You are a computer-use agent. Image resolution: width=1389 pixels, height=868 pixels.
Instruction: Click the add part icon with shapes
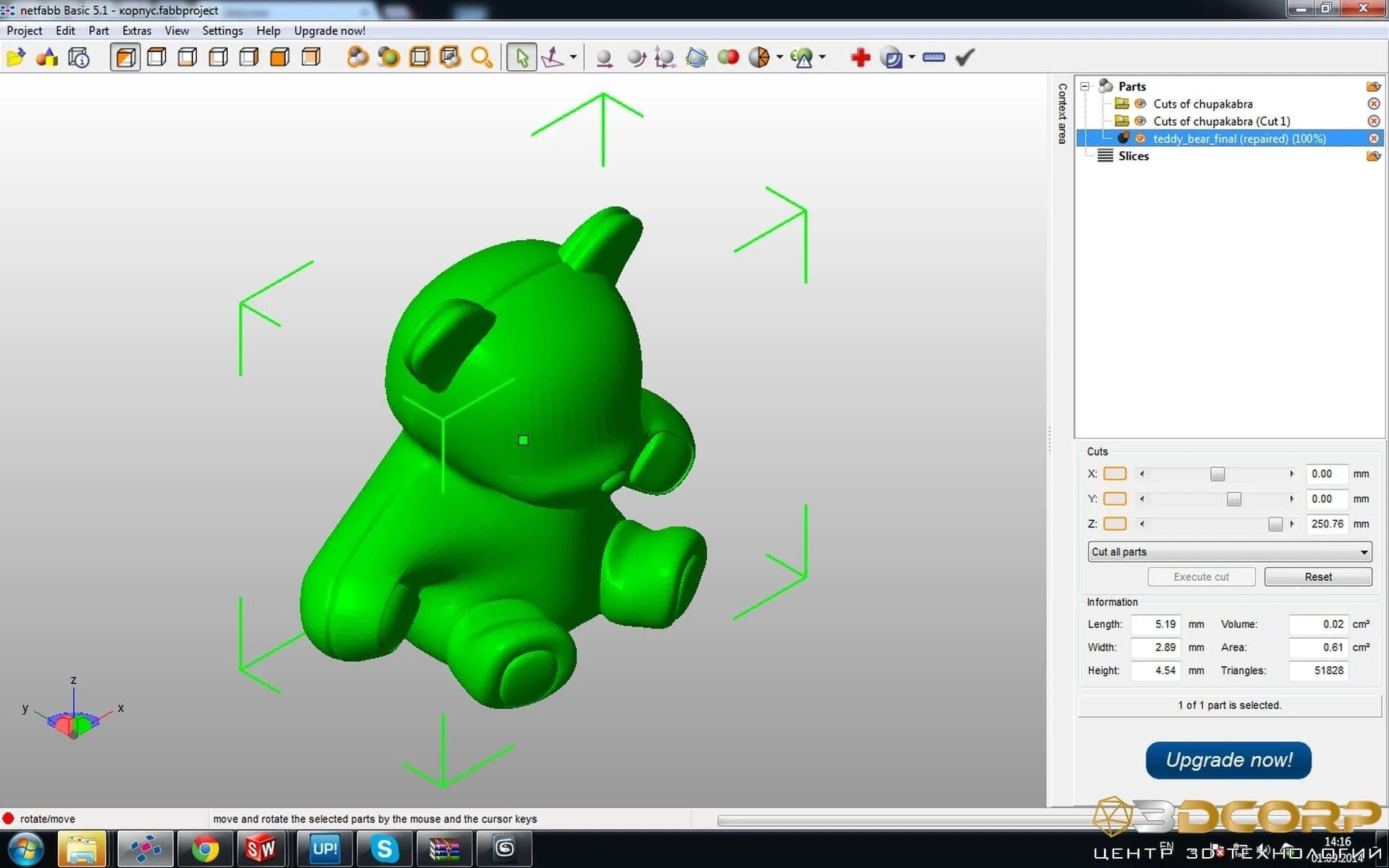(47, 57)
